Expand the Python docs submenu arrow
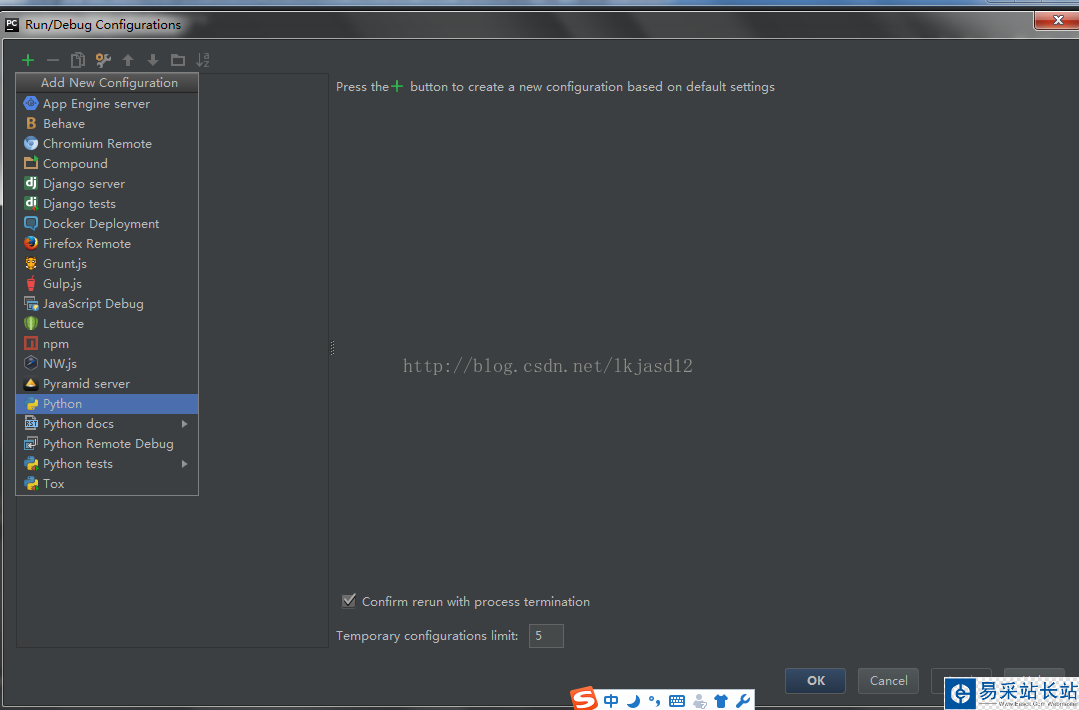This screenshot has height=710, width=1079. coord(184,424)
